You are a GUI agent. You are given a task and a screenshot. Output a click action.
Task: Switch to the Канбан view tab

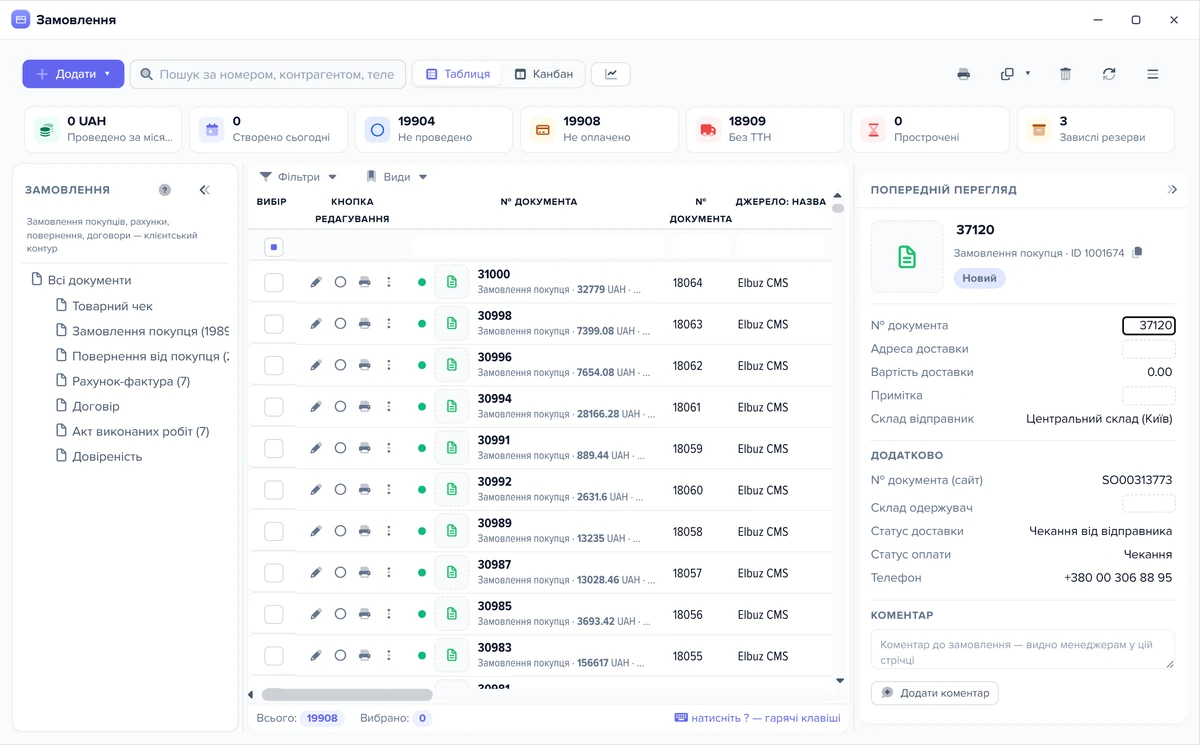coord(544,74)
